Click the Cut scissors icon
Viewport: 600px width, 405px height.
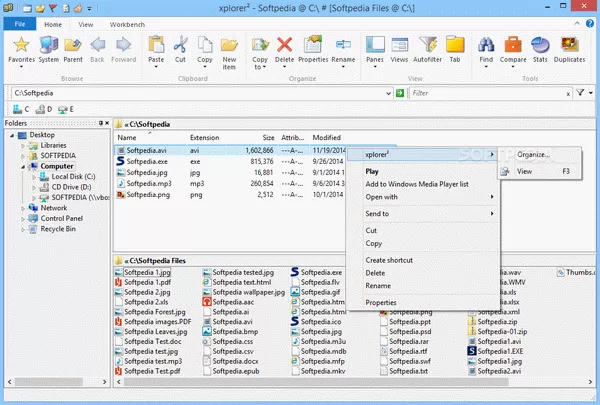coord(180,47)
